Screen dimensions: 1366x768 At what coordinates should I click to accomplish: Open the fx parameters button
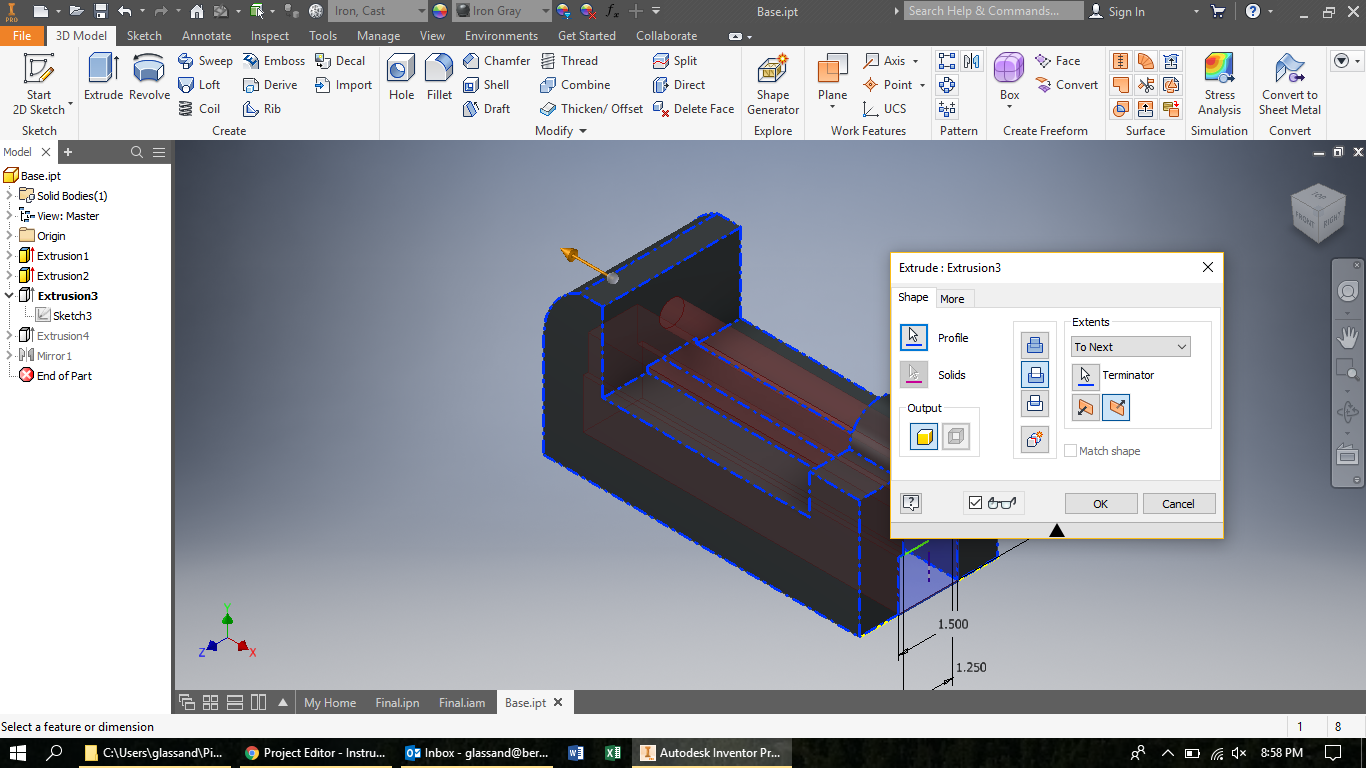613,11
